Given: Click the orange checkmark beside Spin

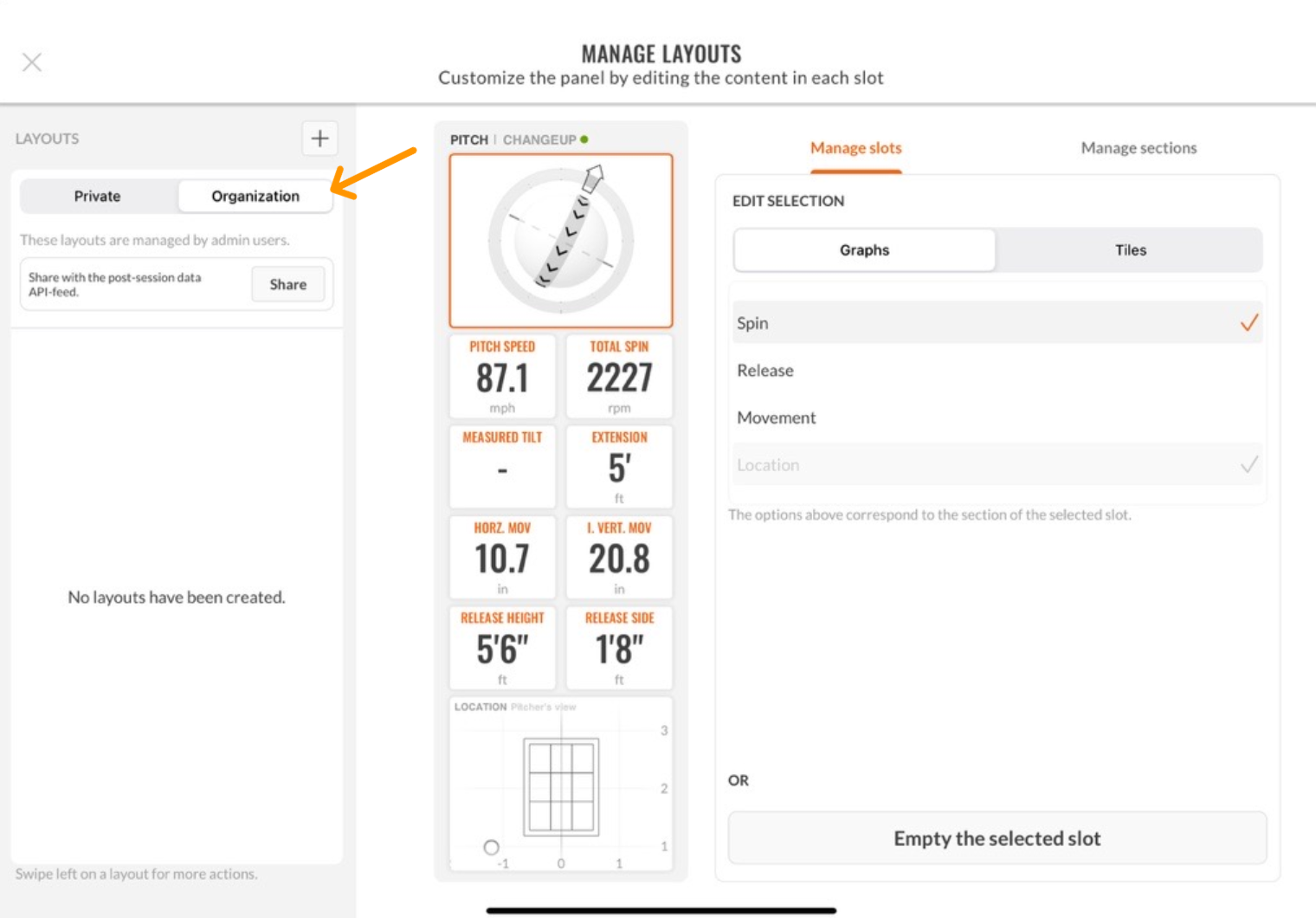Looking at the screenshot, I should coord(1248,323).
